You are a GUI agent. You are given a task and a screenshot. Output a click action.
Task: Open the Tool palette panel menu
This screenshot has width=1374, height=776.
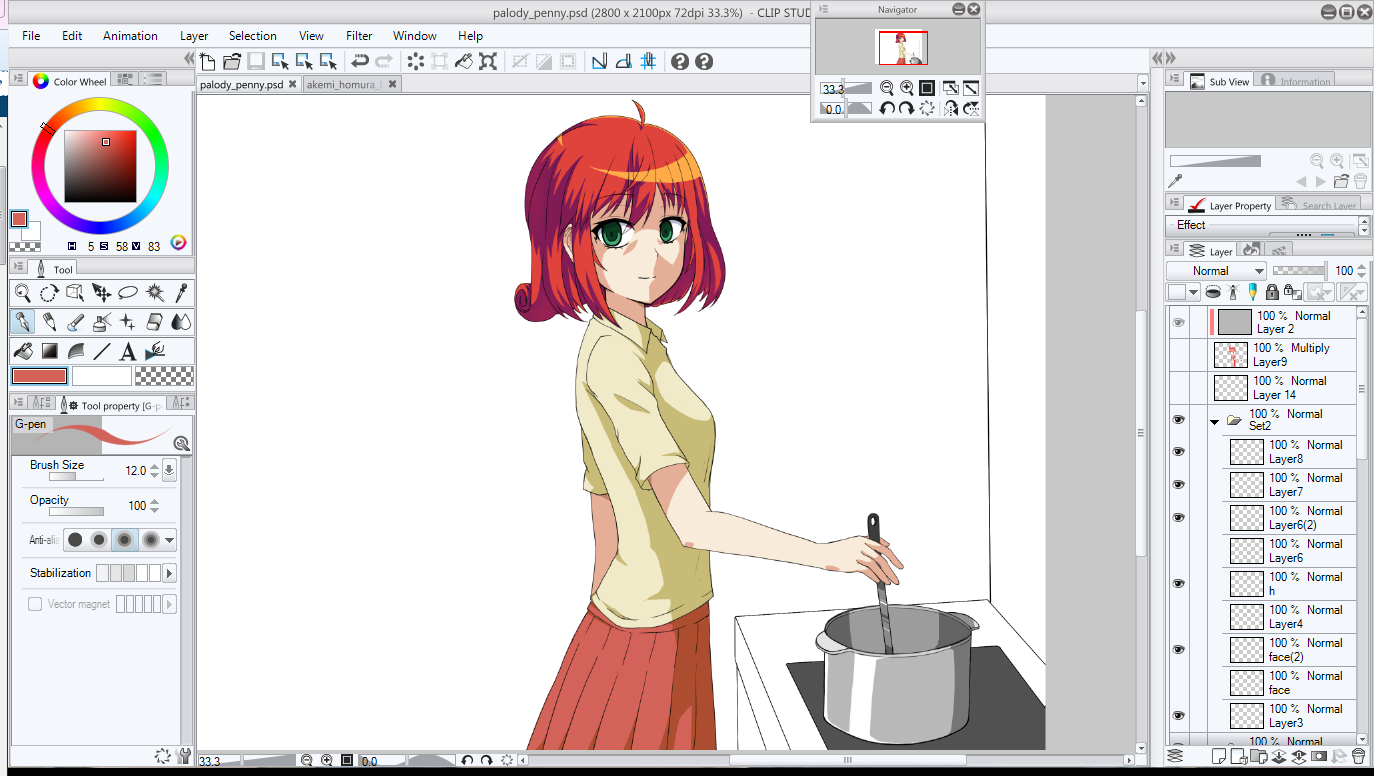(19, 269)
